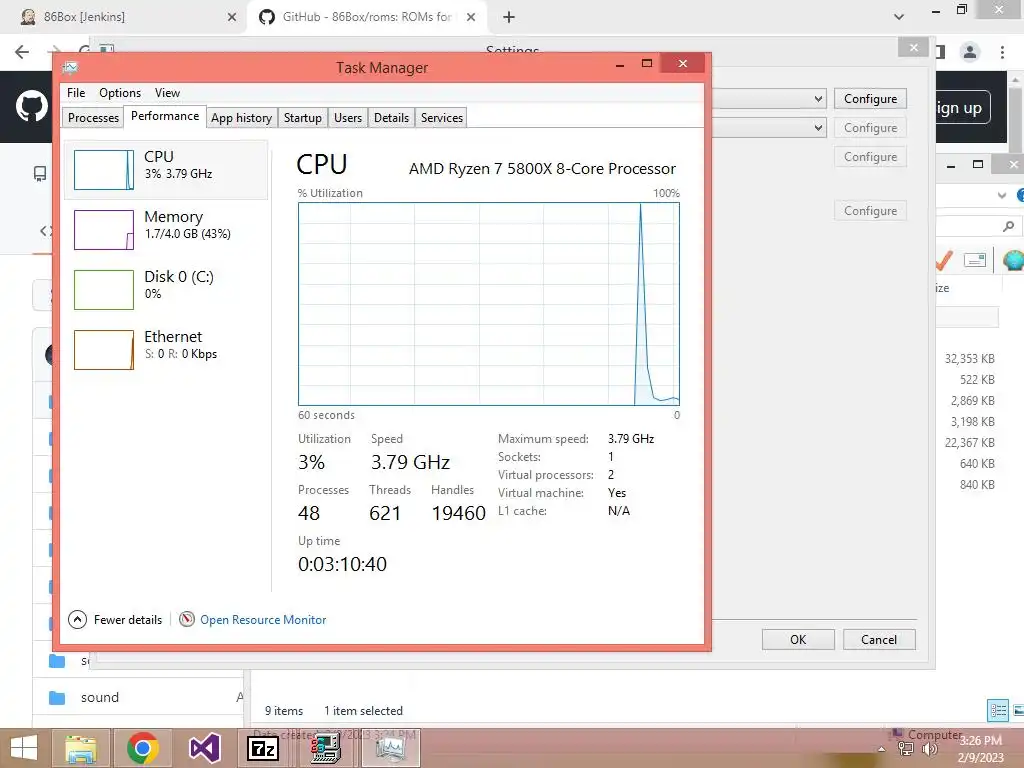Image resolution: width=1024 pixels, height=768 pixels.
Task: Click OK in the Settings dialog
Action: tap(798, 639)
